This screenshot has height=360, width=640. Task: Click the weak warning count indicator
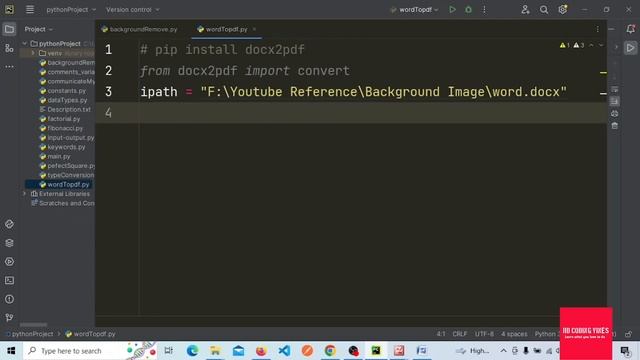point(579,45)
